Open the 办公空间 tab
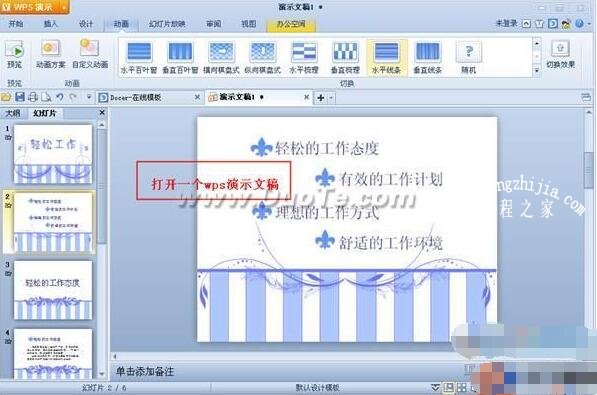Viewport: 597px width, 395px height. pos(291,24)
